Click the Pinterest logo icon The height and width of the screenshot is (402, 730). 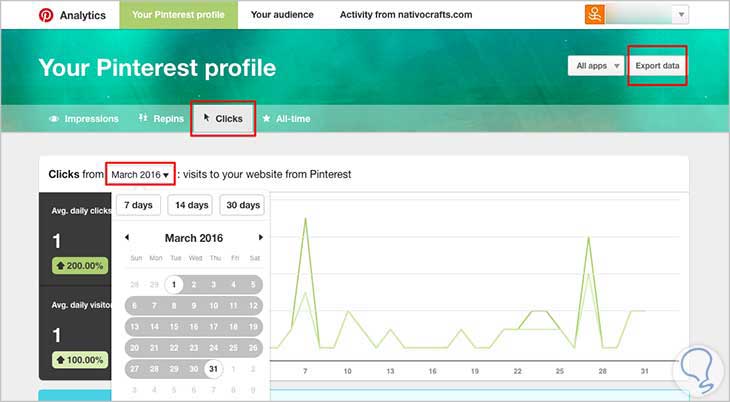click(x=46, y=15)
